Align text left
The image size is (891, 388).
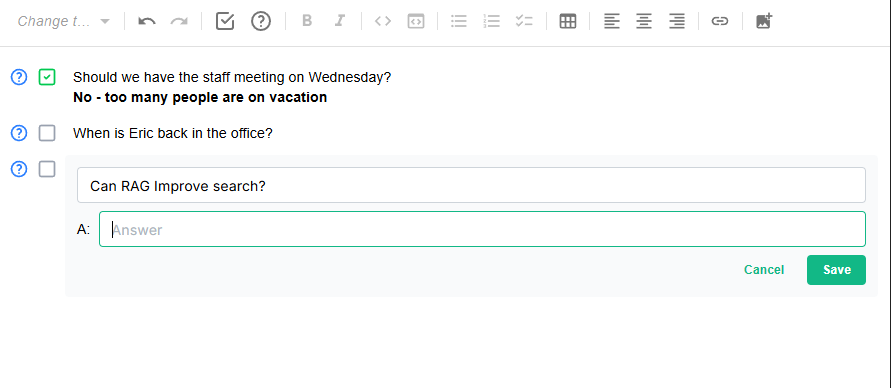click(611, 22)
